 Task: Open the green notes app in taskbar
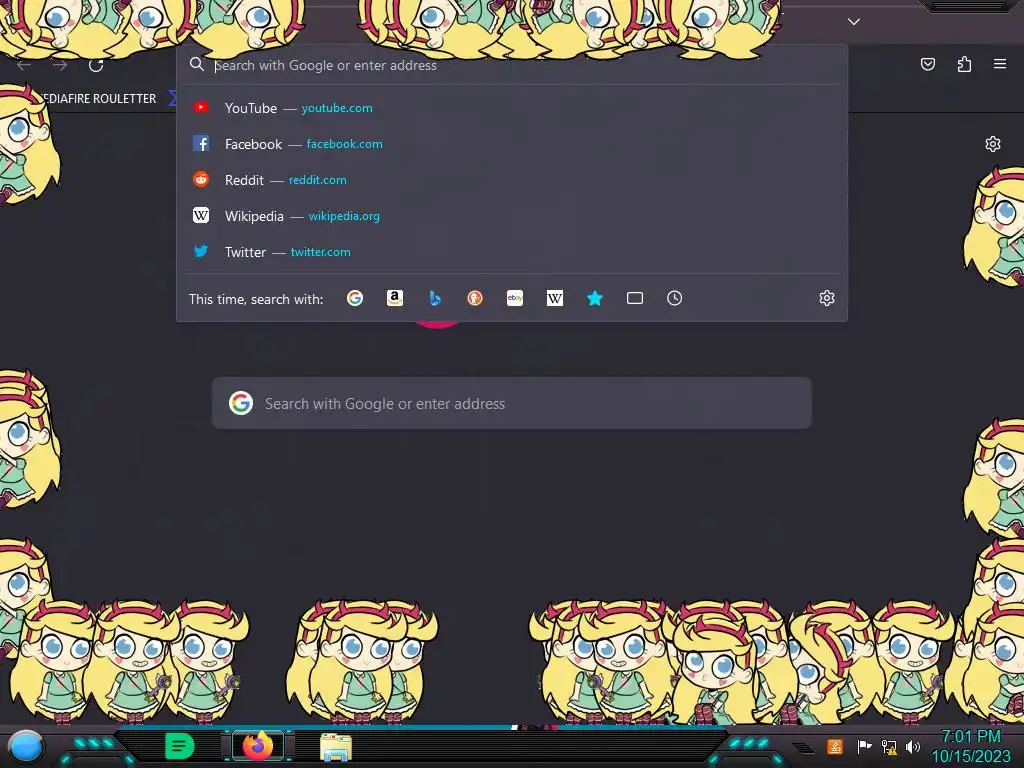click(x=180, y=746)
